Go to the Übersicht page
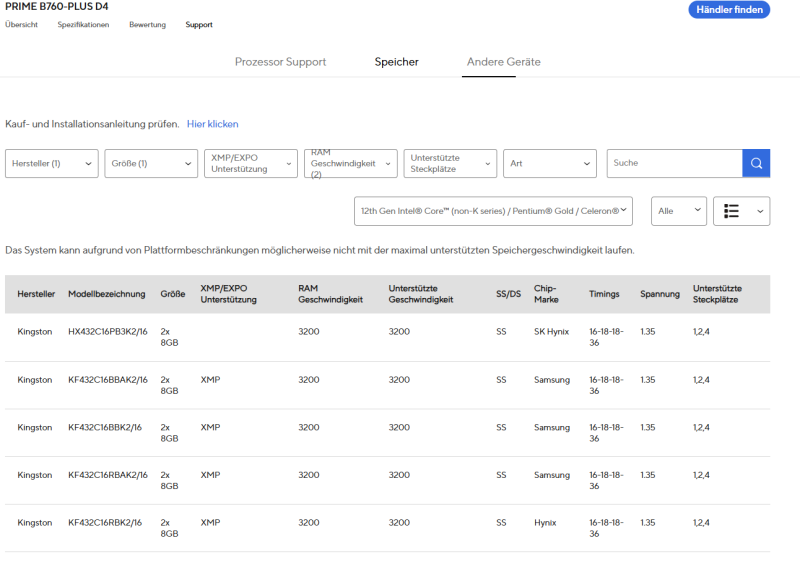This screenshot has height=575, width=800. click(x=21, y=25)
